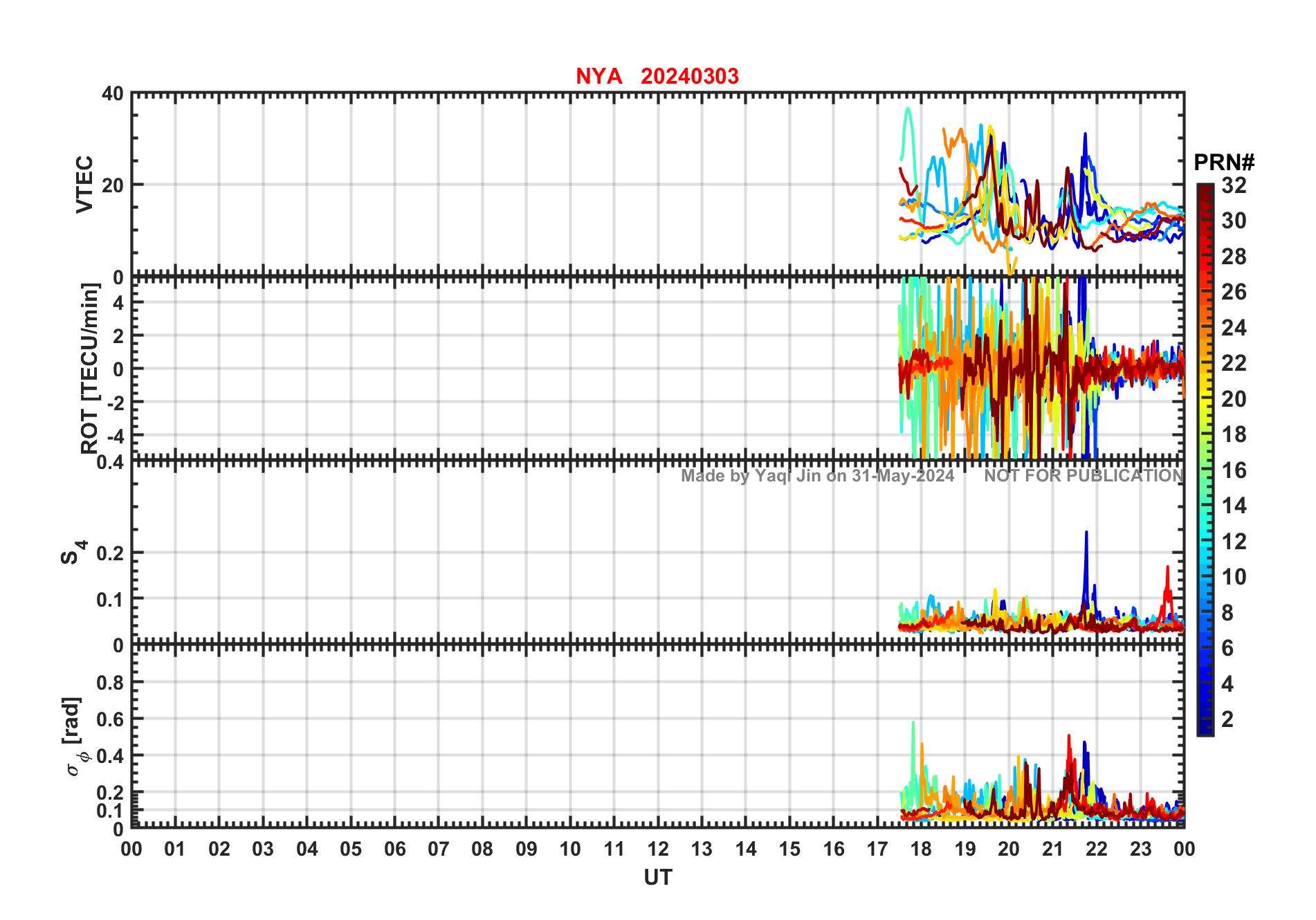Screen dimensions: 1316x920
Task: Click the PRN# colorbar label
Action: pyautogui.click(x=1224, y=163)
